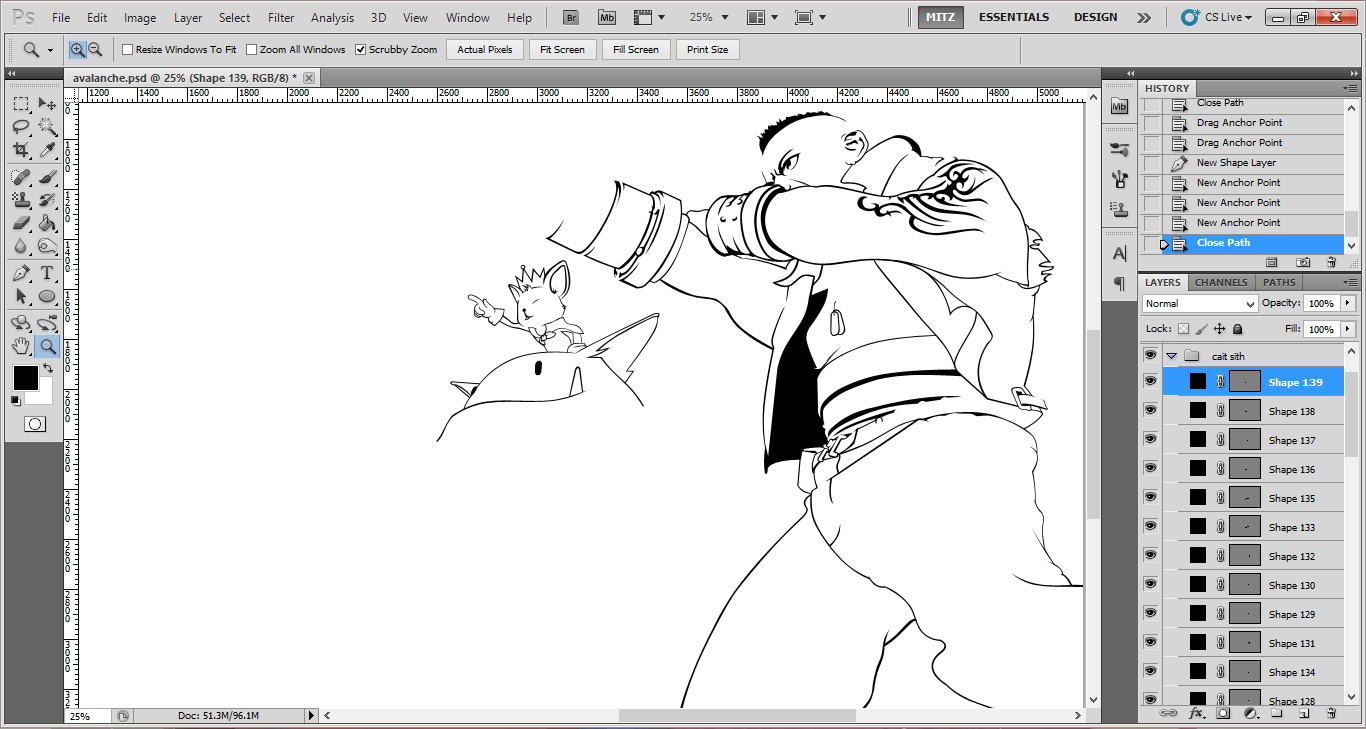The width and height of the screenshot is (1366, 729).
Task: Open the Layer menu
Action: coord(188,17)
